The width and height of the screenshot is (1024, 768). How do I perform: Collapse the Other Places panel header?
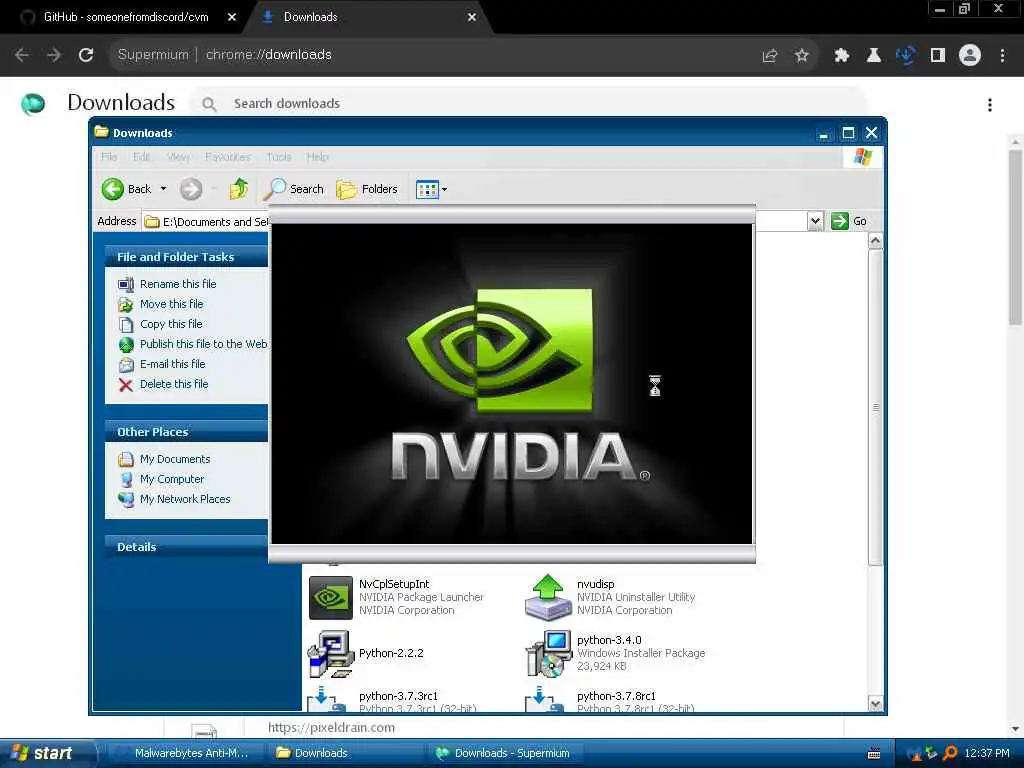pyautogui.click(x=186, y=432)
